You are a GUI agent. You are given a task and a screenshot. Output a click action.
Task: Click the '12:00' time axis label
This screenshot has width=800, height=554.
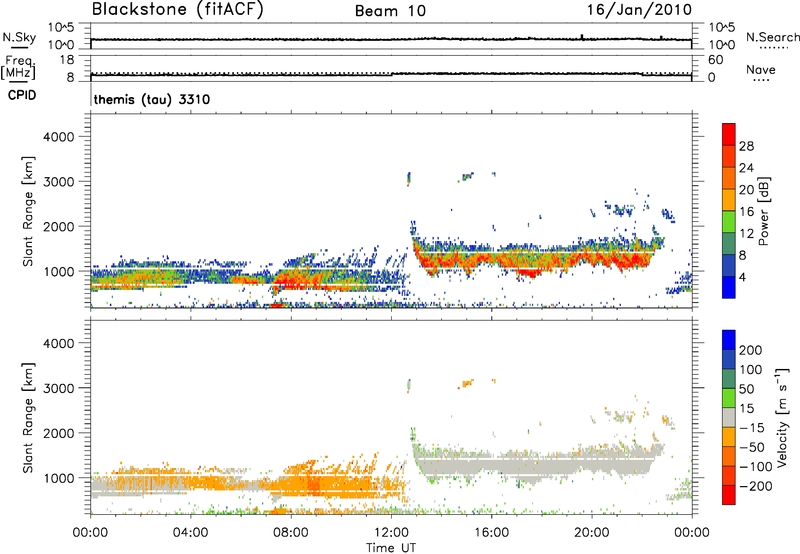point(391,533)
